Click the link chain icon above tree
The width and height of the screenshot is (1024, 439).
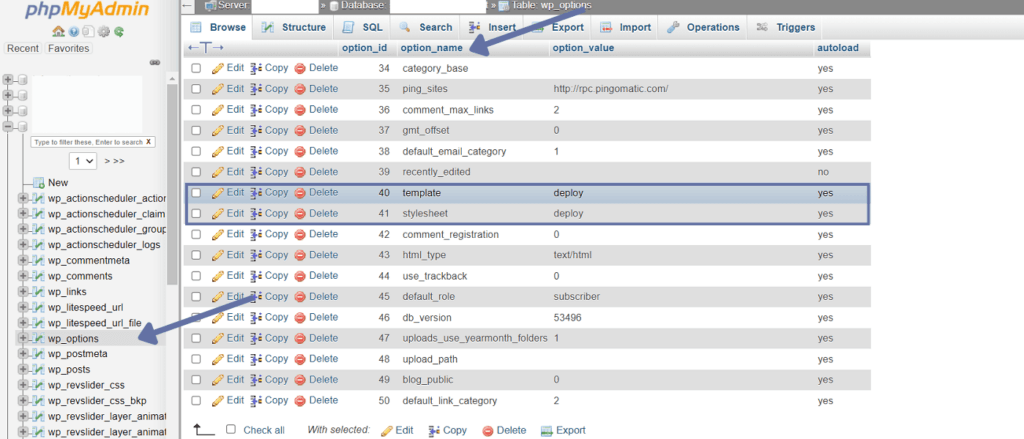tap(155, 63)
